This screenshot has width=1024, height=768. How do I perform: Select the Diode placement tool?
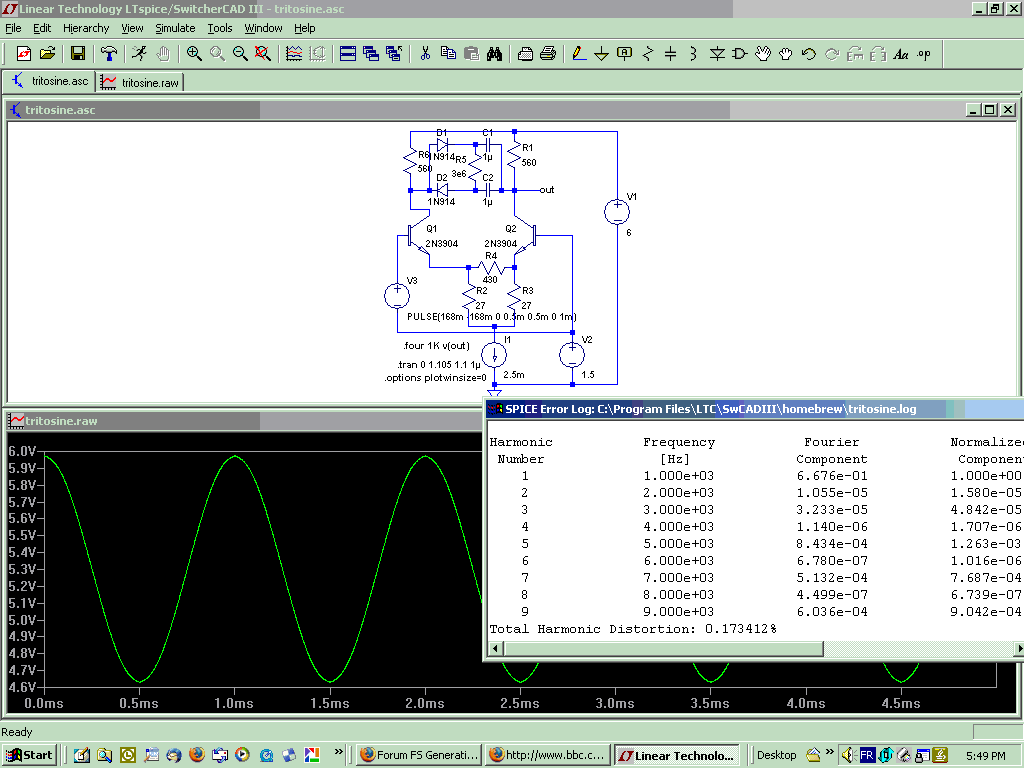click(717, 54)
